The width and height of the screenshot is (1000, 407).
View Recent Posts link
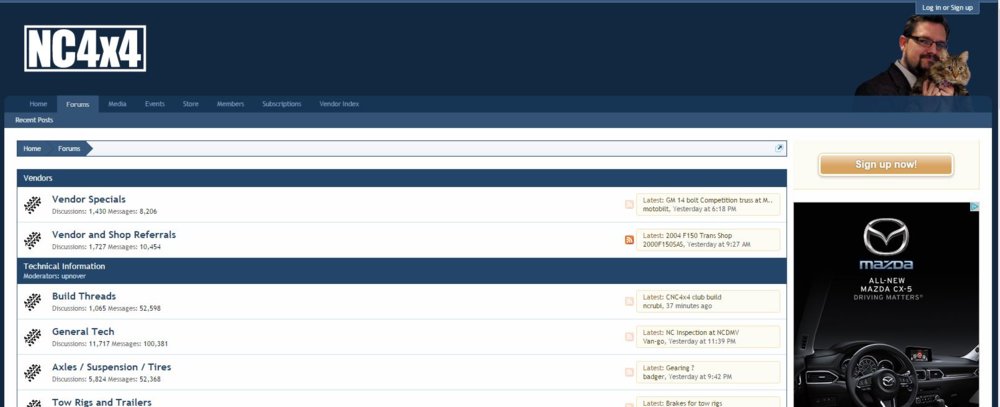tap(34, 120)
